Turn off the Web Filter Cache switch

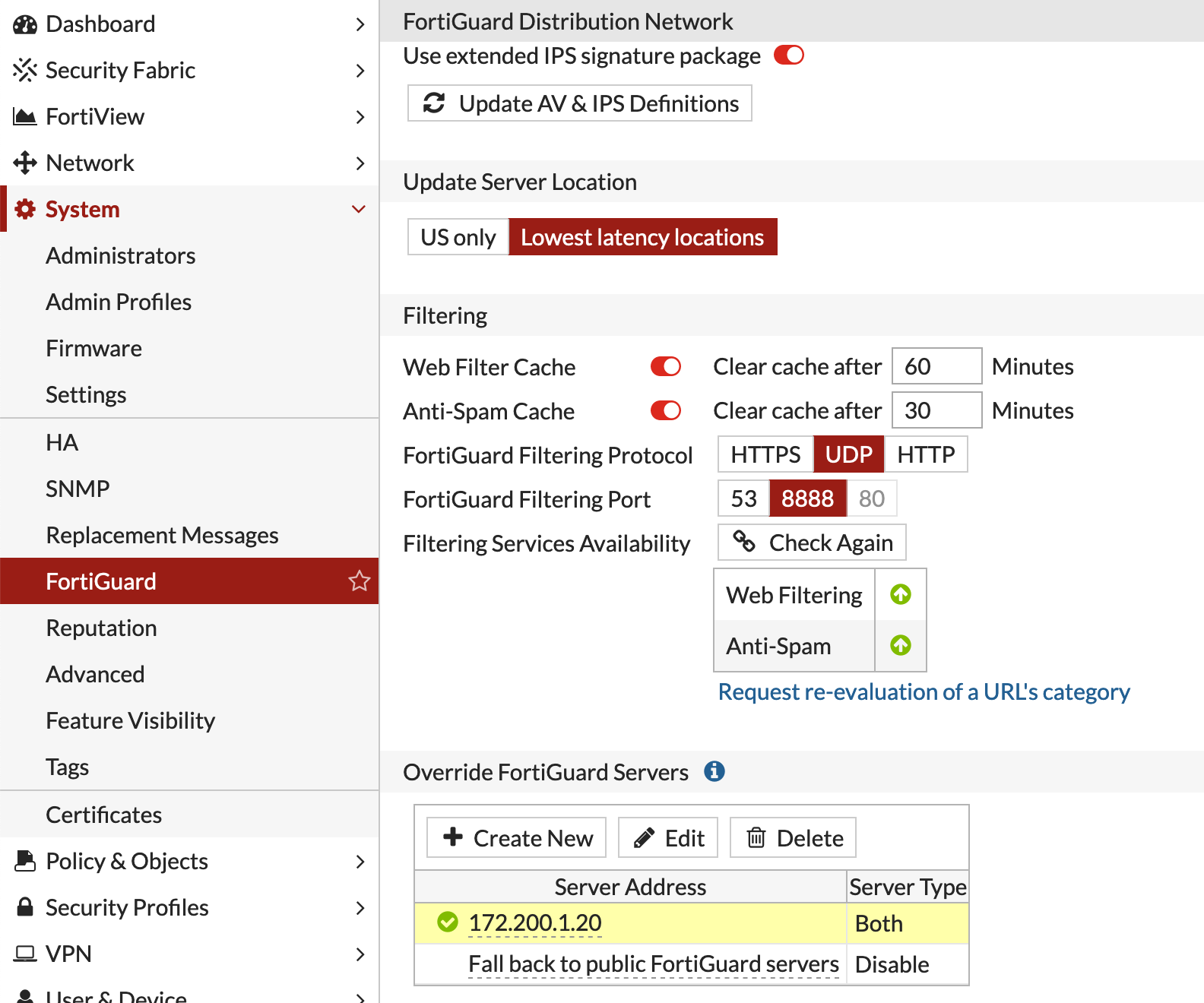tap(665, 367)
